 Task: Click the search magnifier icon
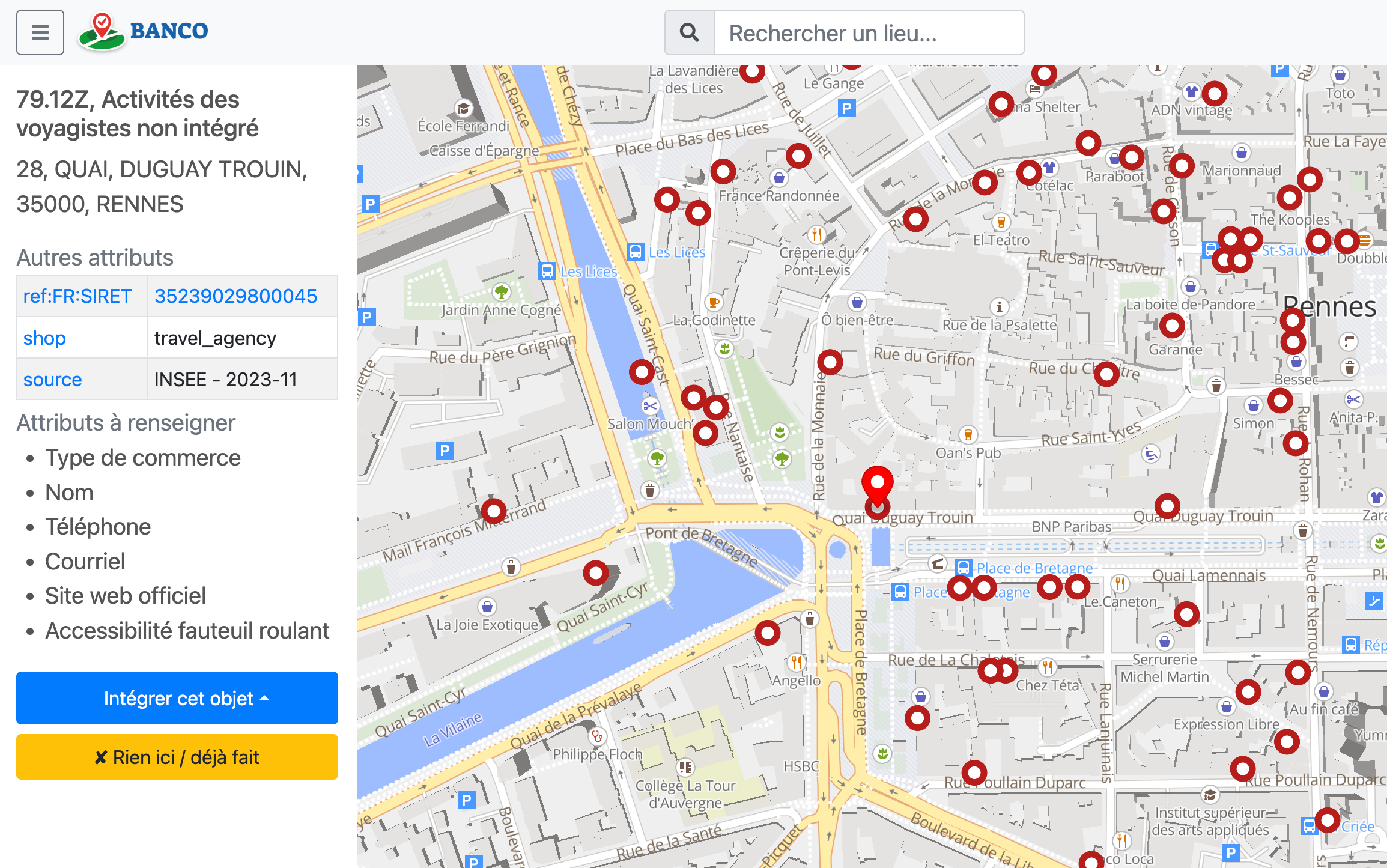pyautogui.click(x=689, y=32)
